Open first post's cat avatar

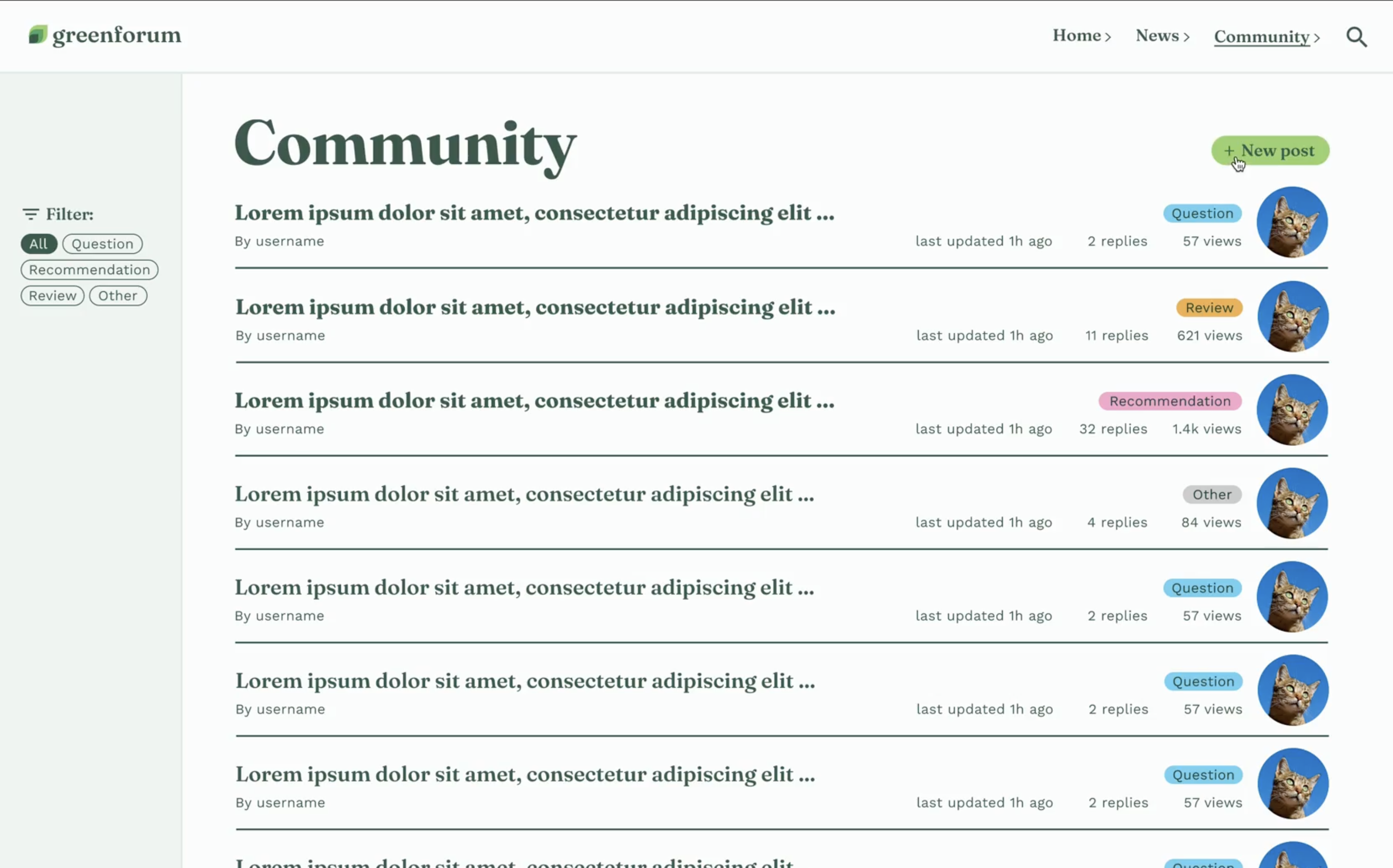(x=1292, y=222)
